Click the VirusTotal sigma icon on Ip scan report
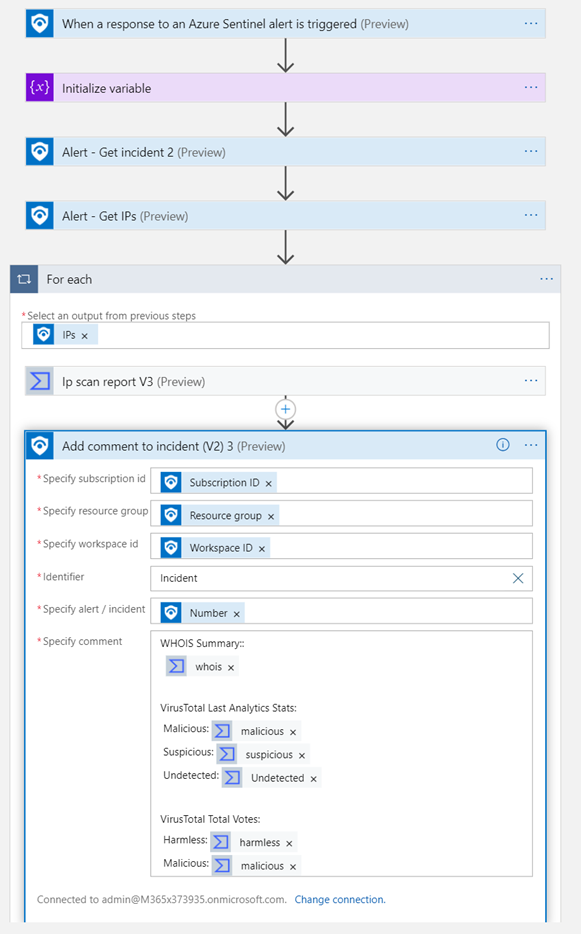The height and width of the screenshot is (934, 581). [40, 381]
